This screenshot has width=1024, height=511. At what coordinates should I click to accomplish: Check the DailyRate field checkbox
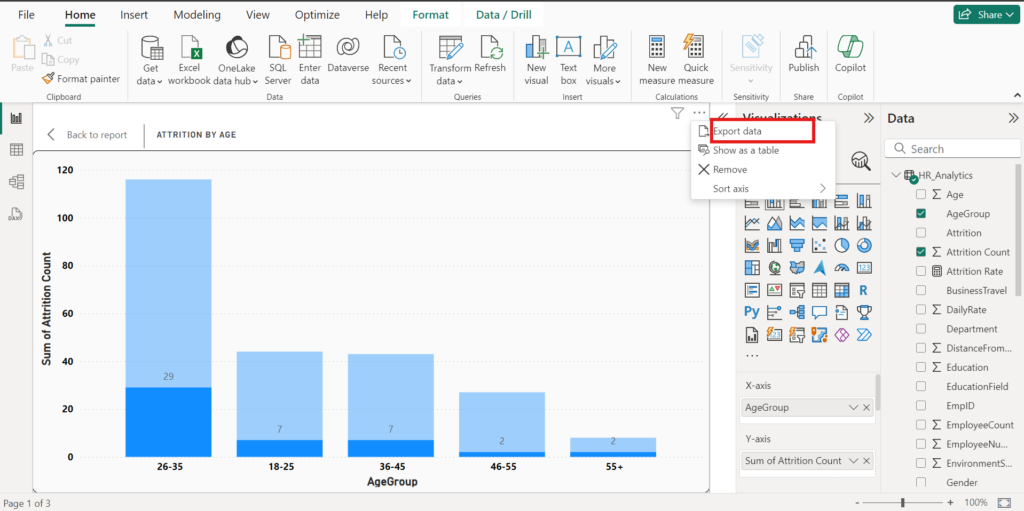[921, 310]
